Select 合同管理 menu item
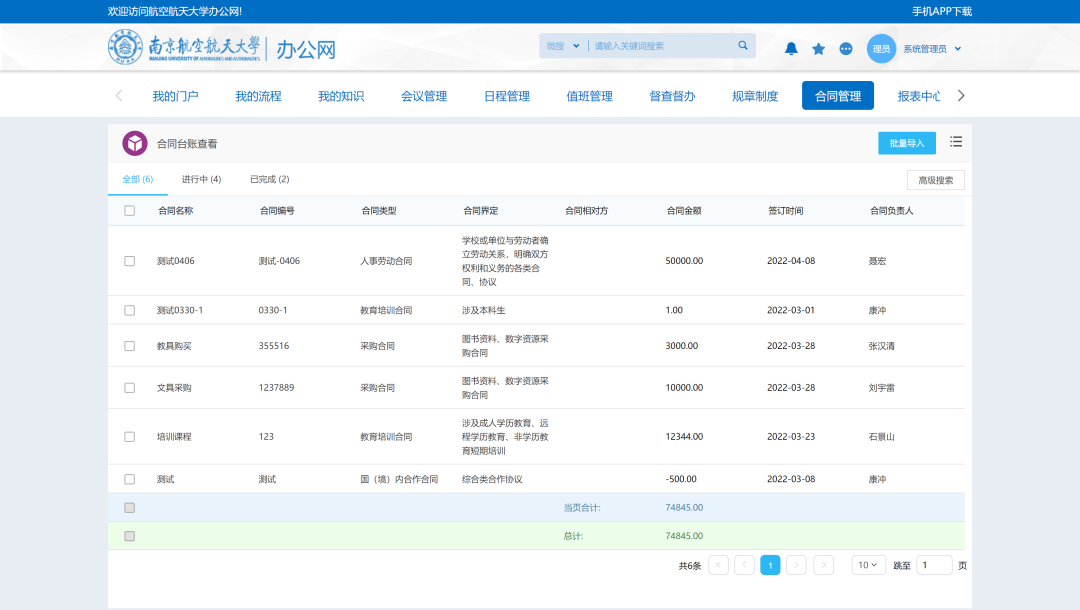This screenshot has height=610, width=1080. pos(838,96)
